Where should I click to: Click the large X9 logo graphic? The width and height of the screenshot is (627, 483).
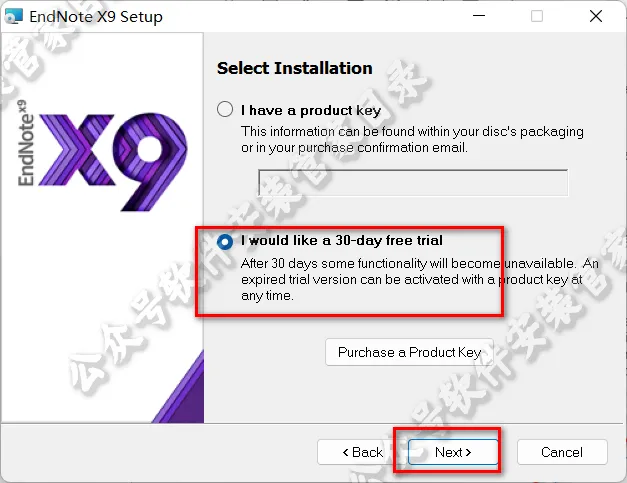click(x=113, y=161)
